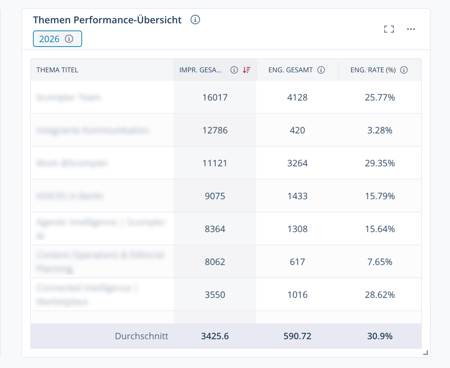Select engagement value 420

[297, 130]
